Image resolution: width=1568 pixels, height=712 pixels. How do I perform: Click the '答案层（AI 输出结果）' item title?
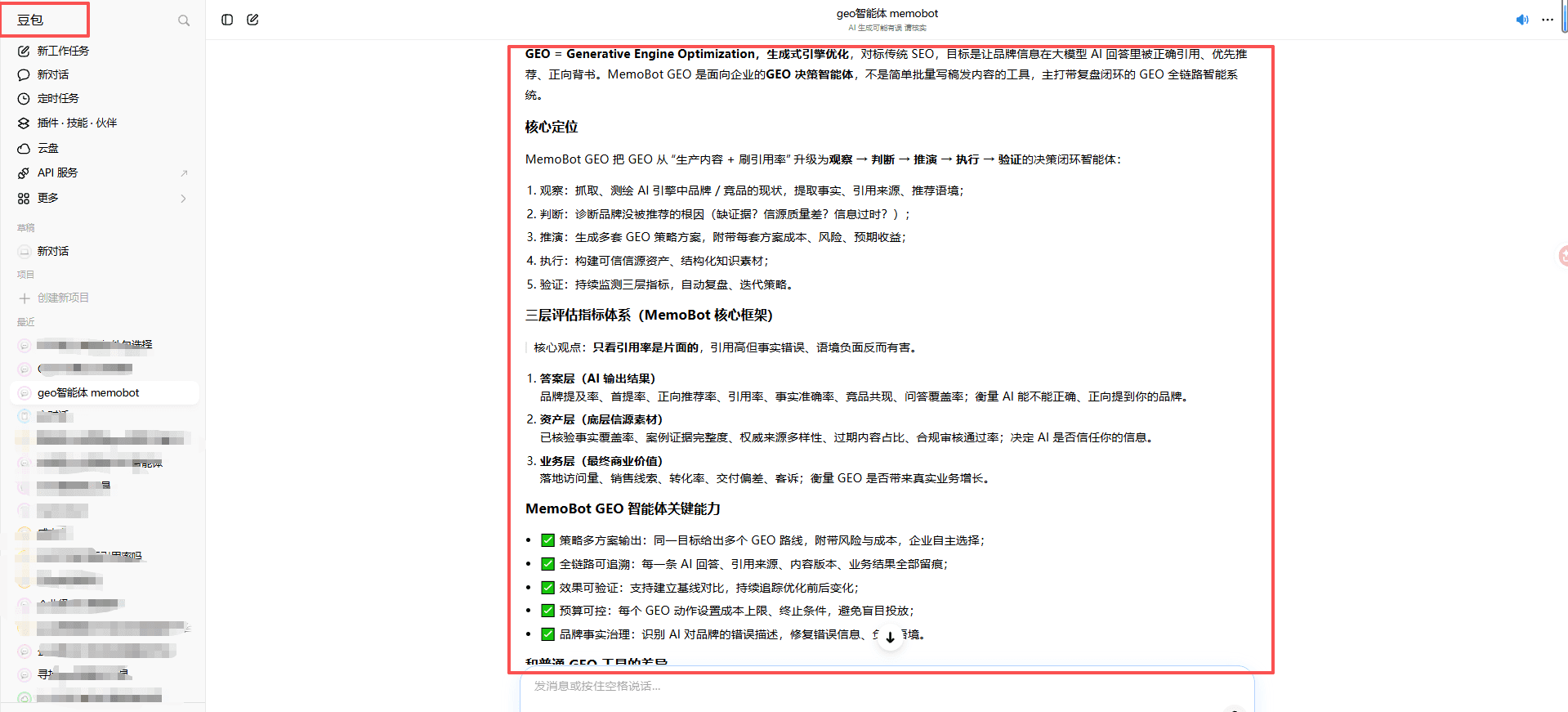[597, 378]
